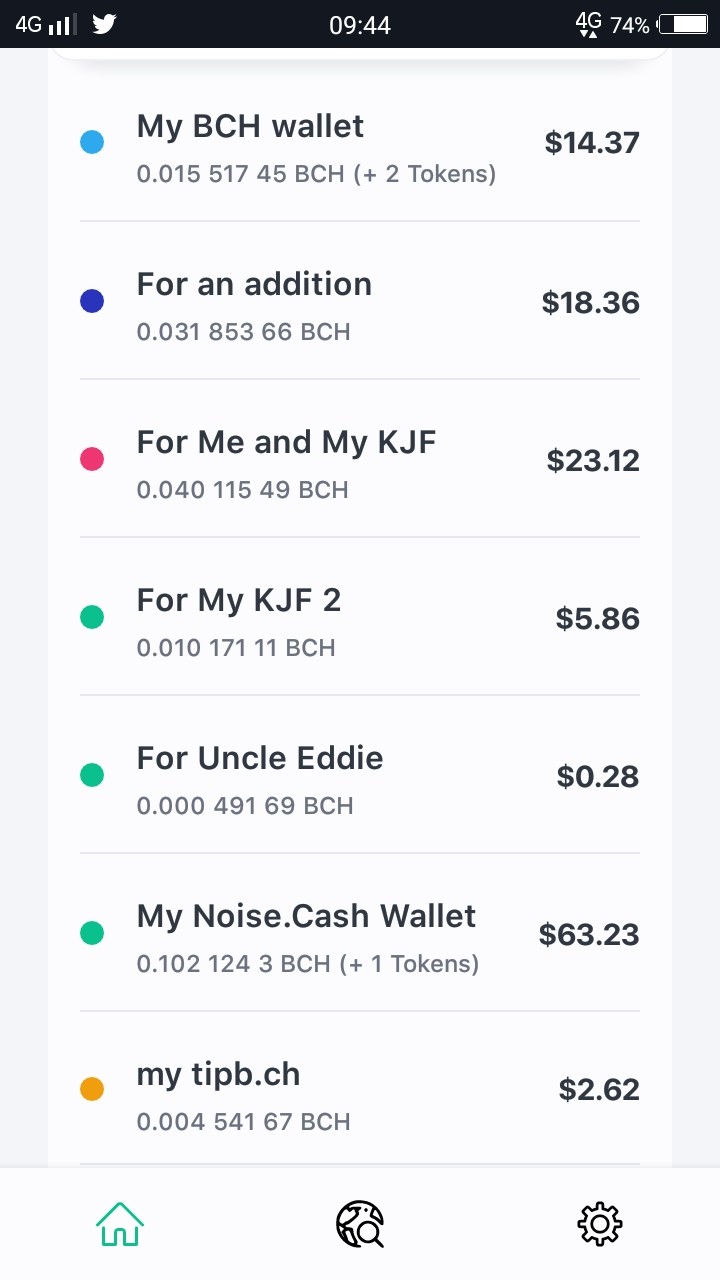Open the For an addition wallet
The width and height of the screenshot is (720, 1280).
pos(360,301)
